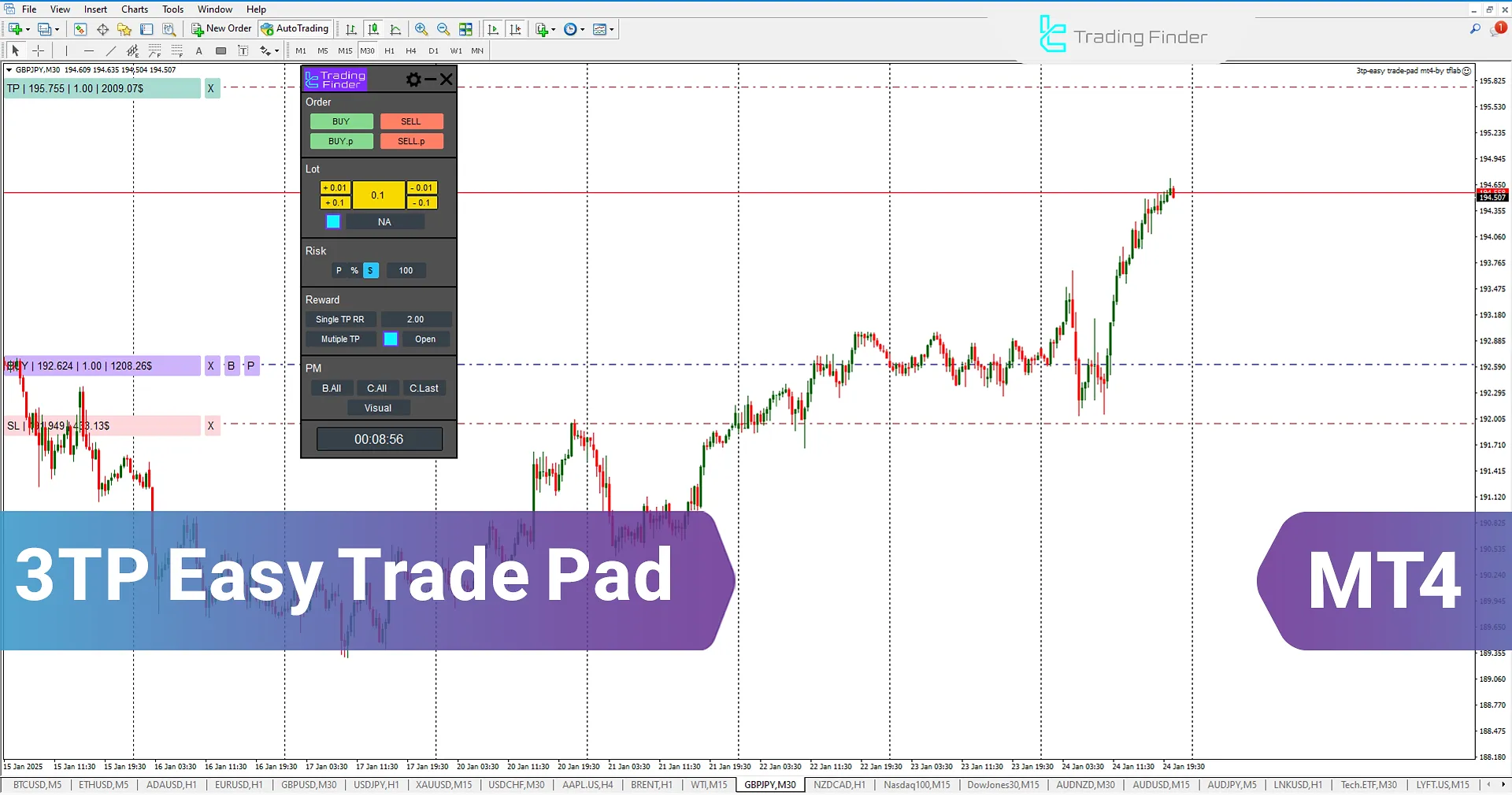
Task: Open the indicators list icon
Action: coord(542,29)
